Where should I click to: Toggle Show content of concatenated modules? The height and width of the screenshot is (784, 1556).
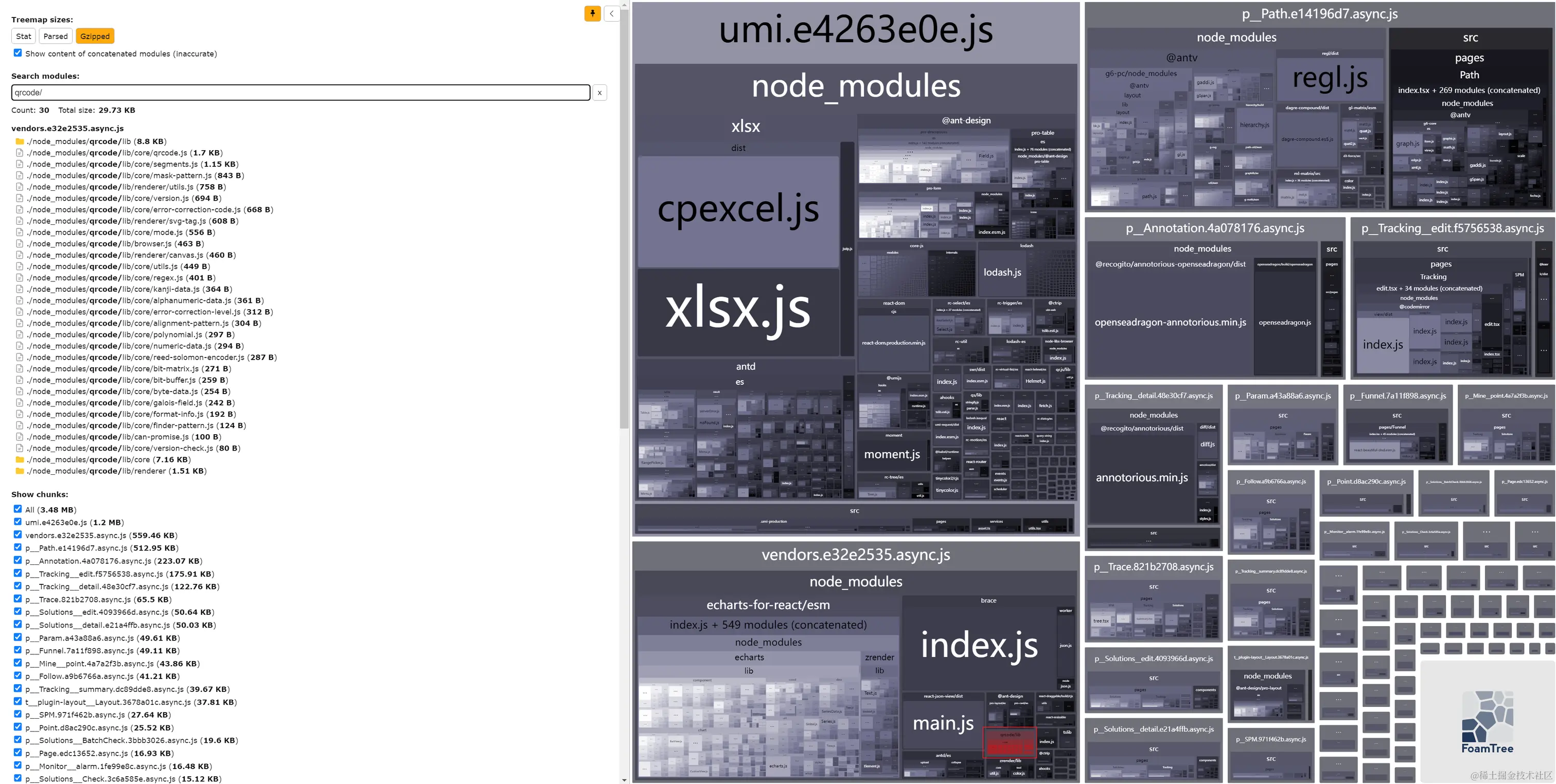click(17, 53)
